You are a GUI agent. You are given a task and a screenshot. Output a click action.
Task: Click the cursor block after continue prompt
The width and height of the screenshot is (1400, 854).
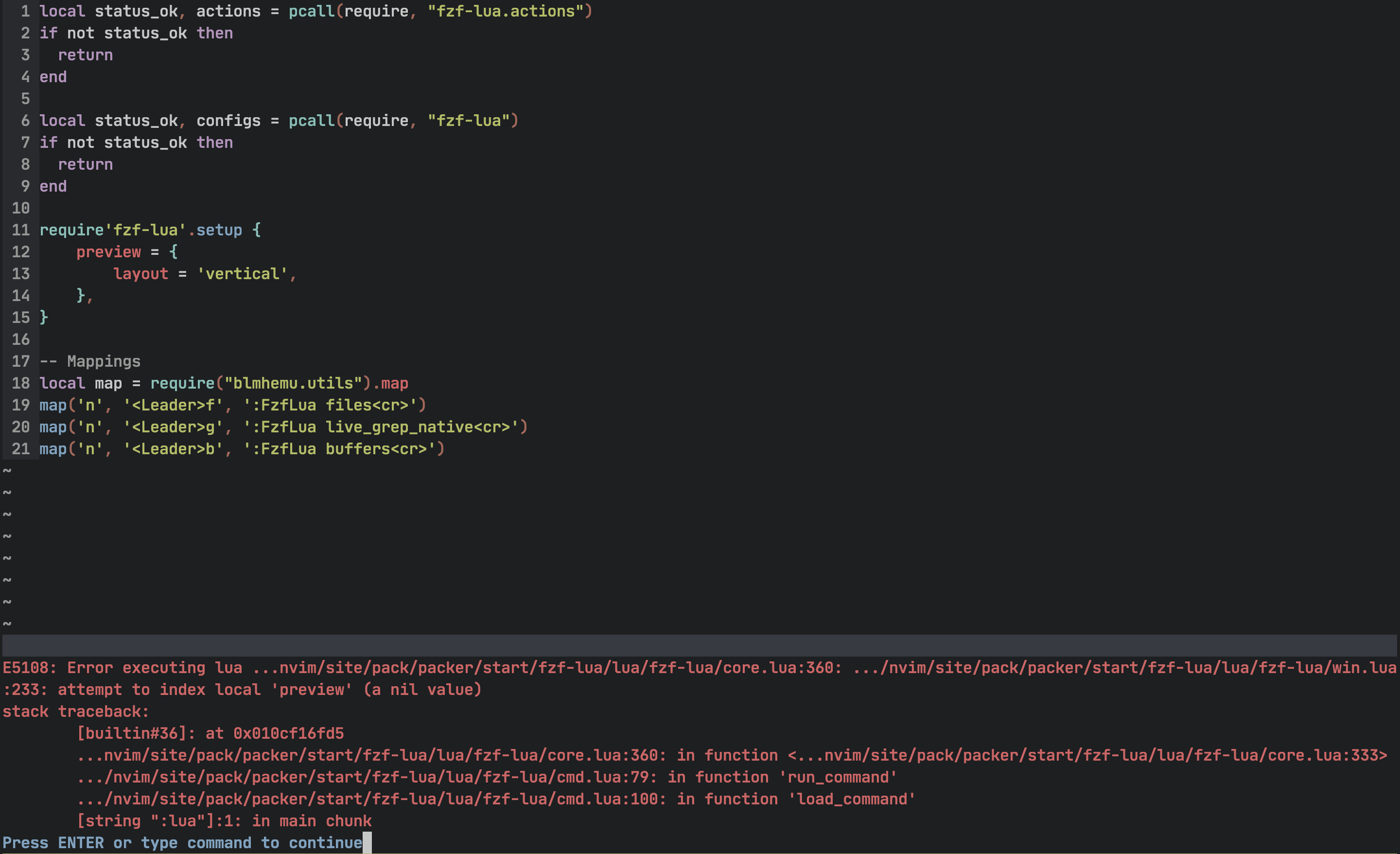(367, 843)
